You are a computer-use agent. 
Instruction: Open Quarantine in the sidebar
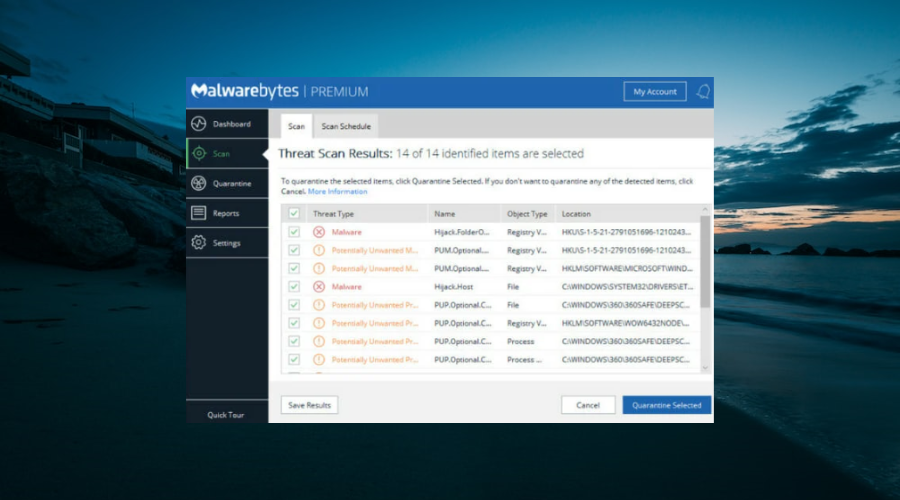[227, 183]
